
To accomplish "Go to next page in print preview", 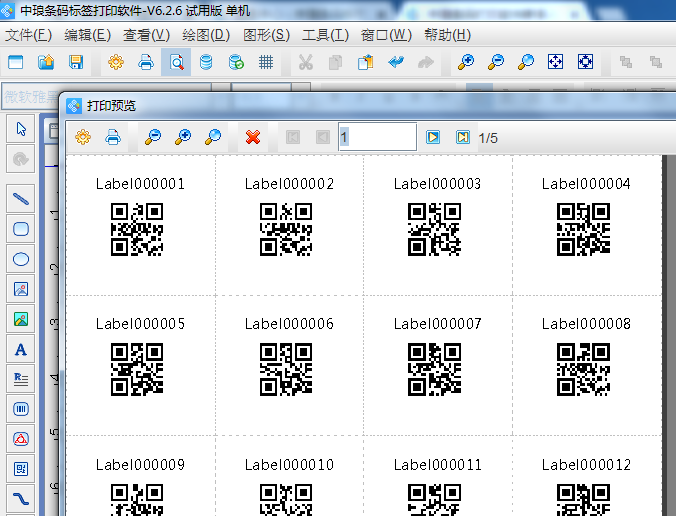I will click(433, 137).
